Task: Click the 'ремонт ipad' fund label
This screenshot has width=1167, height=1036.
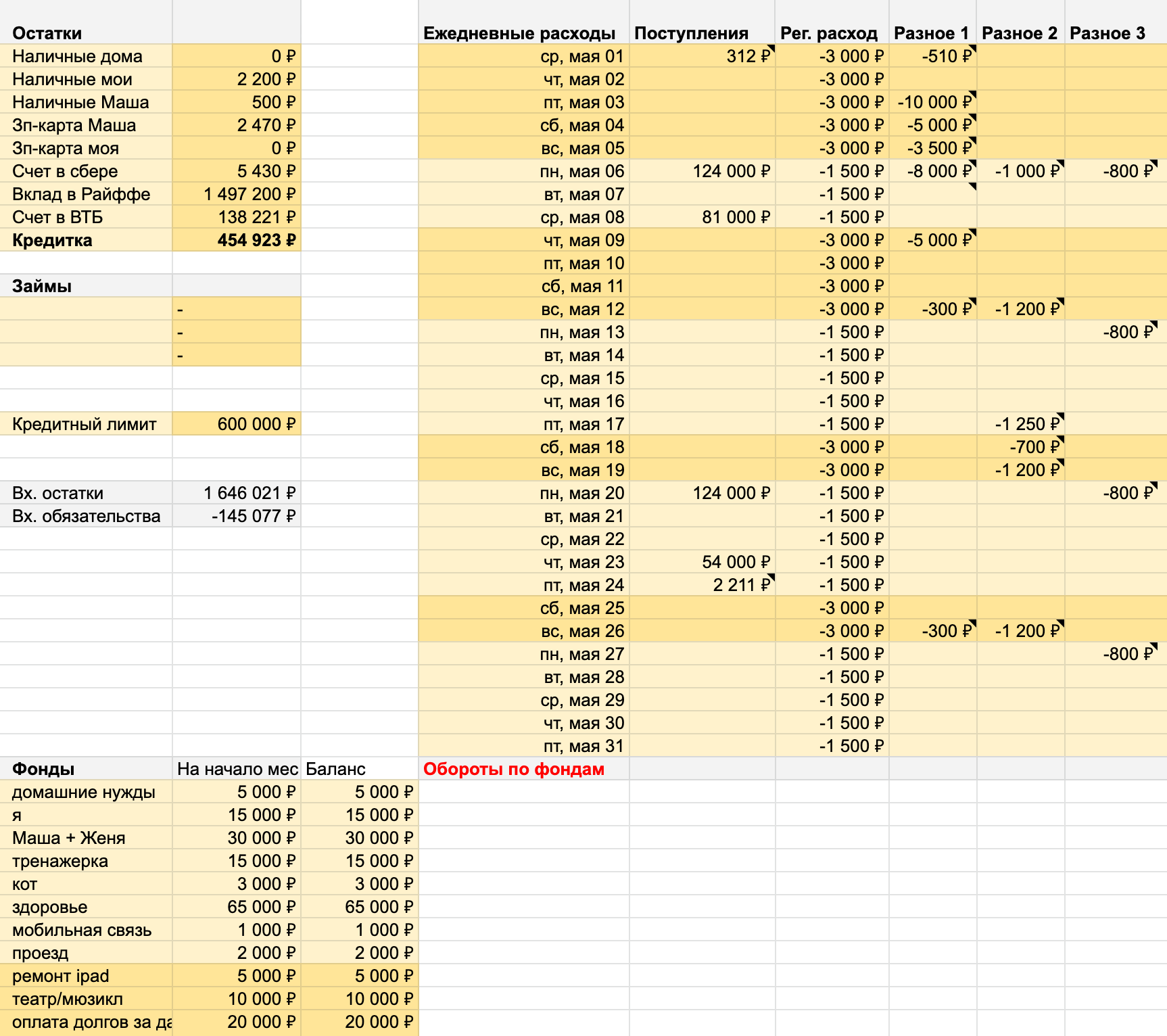Action: 86,976
